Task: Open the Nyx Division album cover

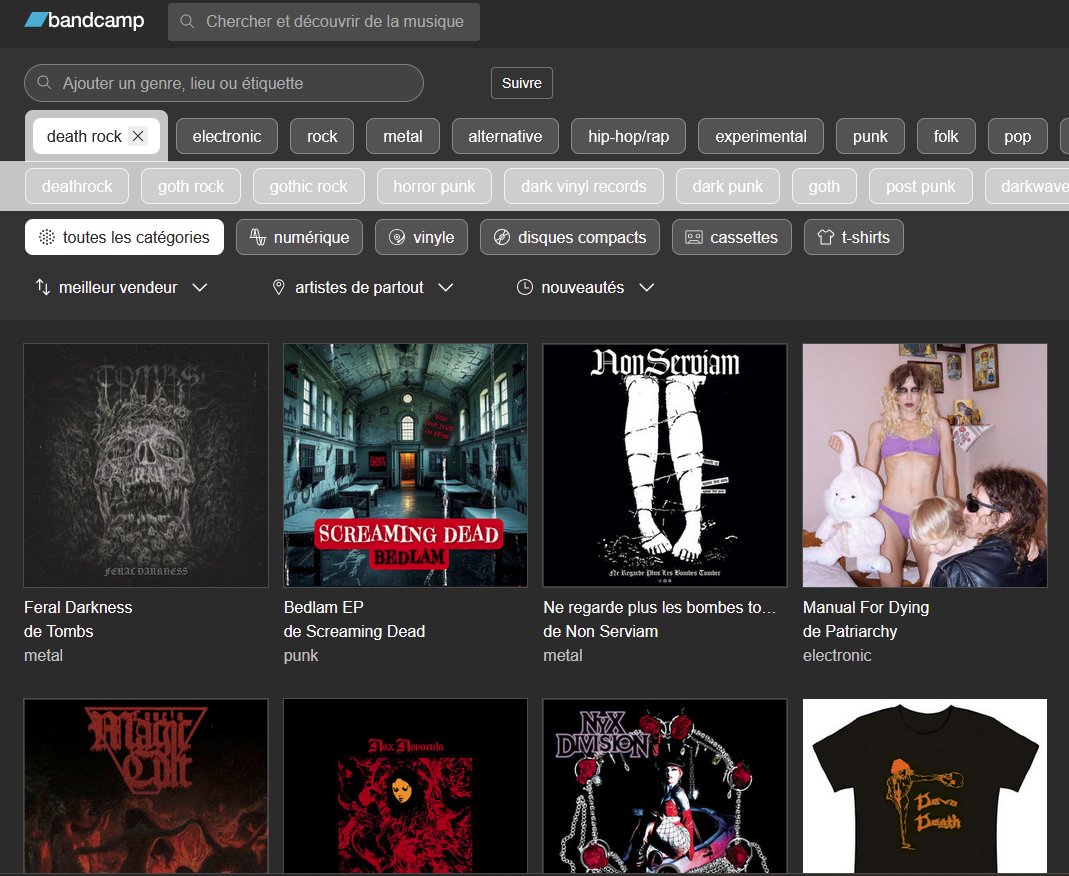Action: (x=665, y=786)
